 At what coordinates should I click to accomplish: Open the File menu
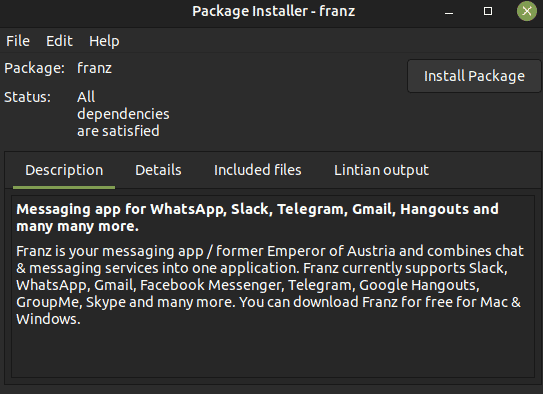click(18, 41)
